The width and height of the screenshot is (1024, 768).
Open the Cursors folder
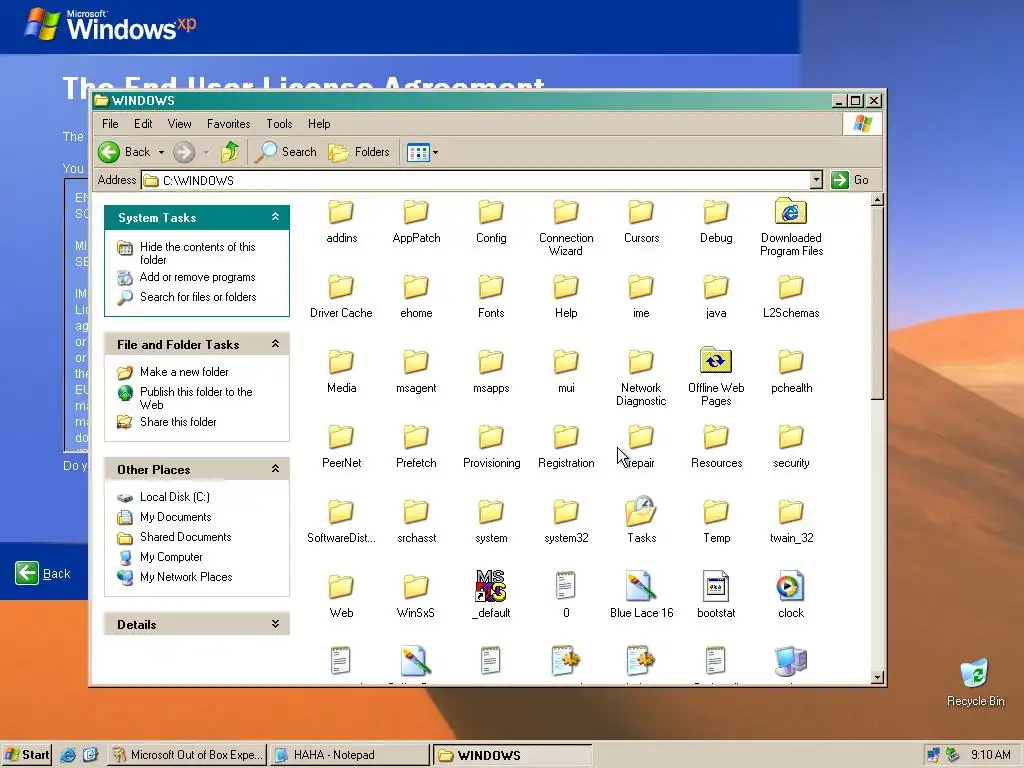coord(641,221)
